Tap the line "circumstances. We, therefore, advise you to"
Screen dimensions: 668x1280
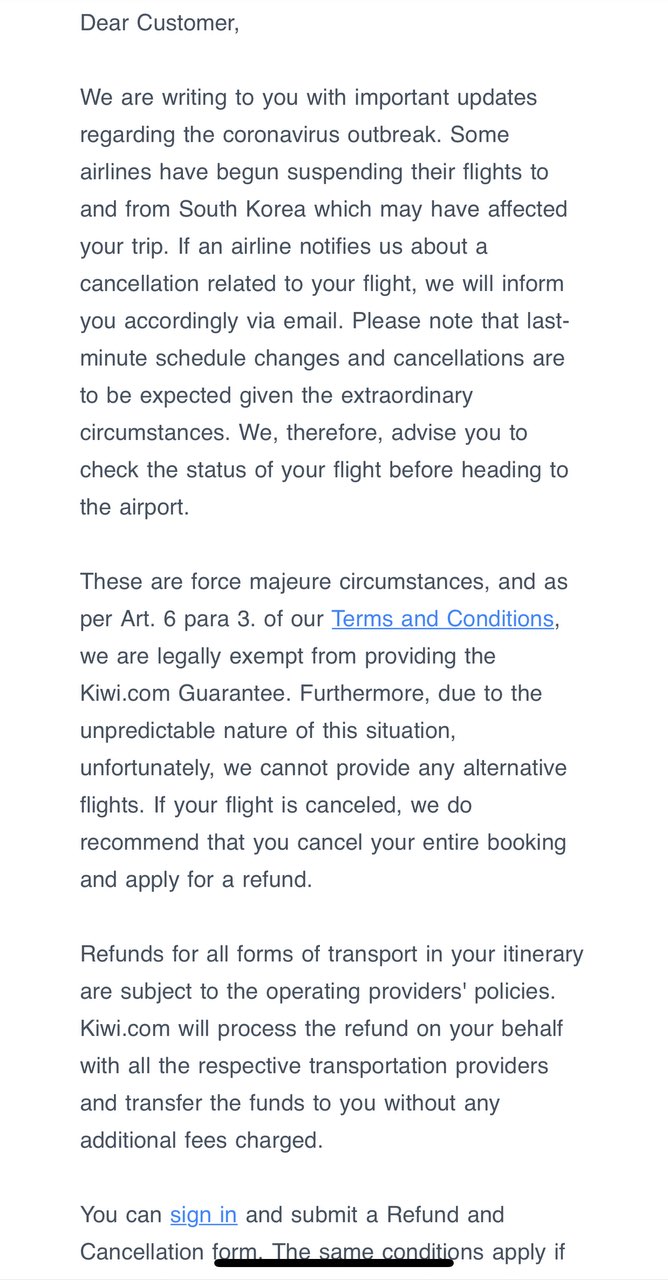click(304, 433)
